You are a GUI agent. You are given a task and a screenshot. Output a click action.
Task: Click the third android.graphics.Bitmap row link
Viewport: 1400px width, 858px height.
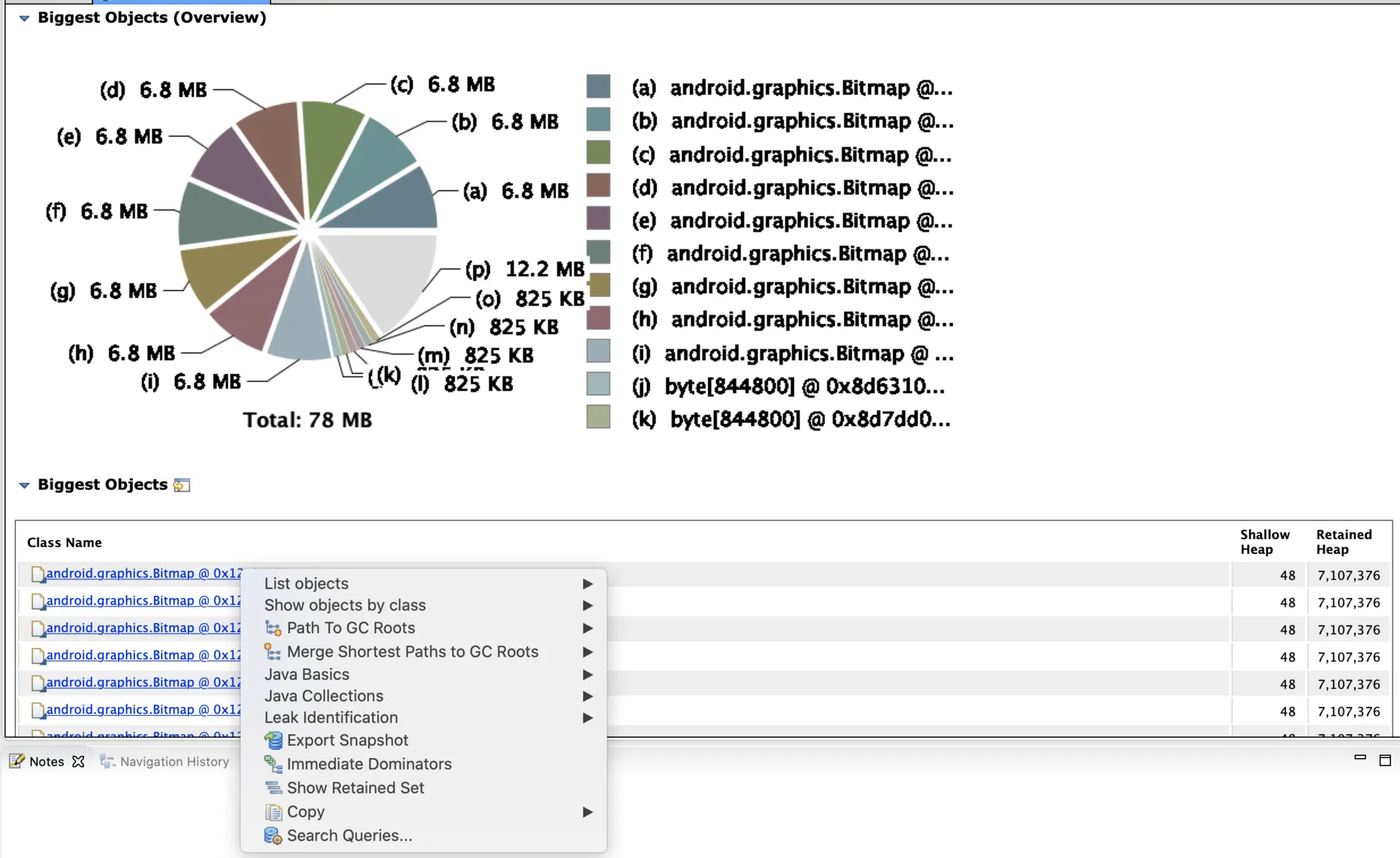coord(143,627)
